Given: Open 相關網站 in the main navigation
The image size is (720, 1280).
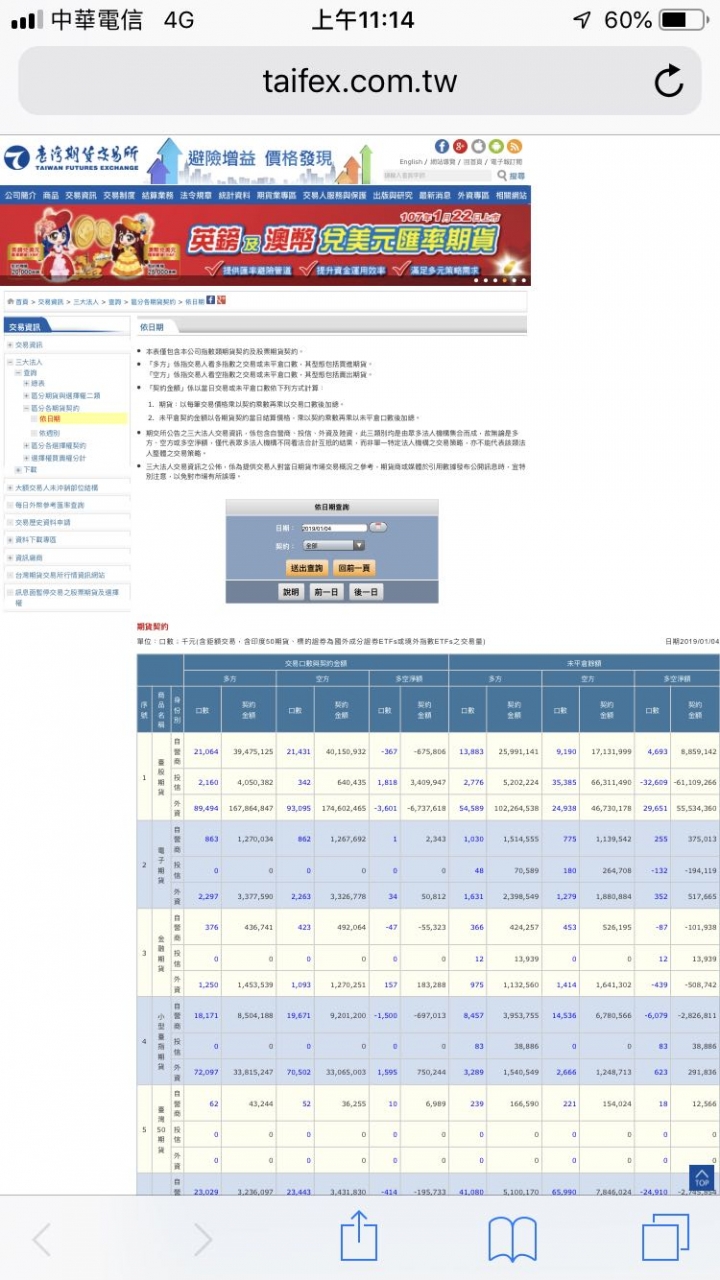Looking at the screenshot, I should [x=511, y=196].
